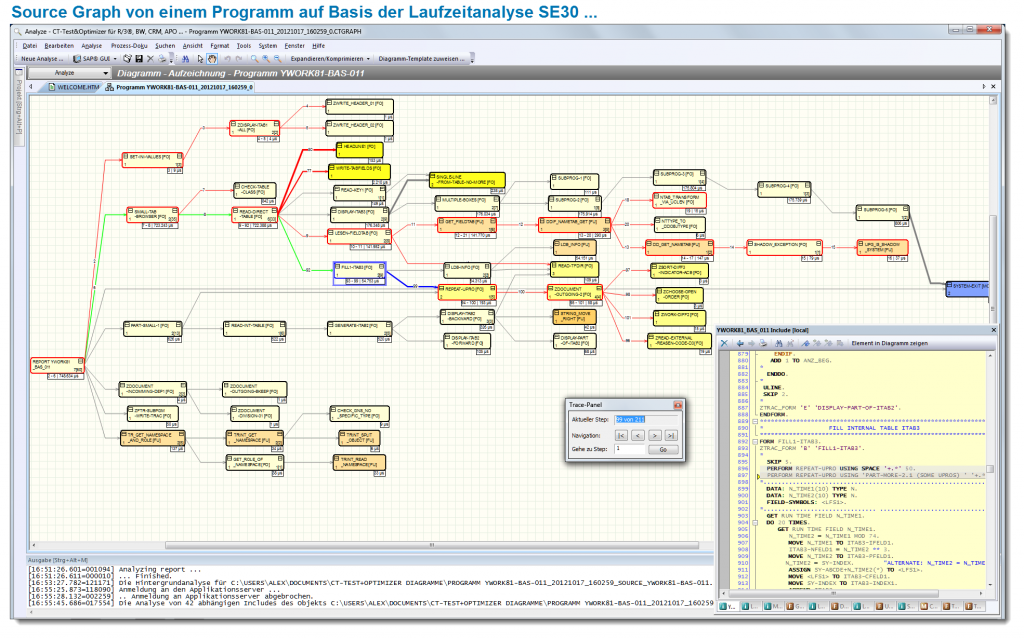Click the binoculars find icon in include panel
Viewport: 1024px width, 639px height.
pos(779,342)
